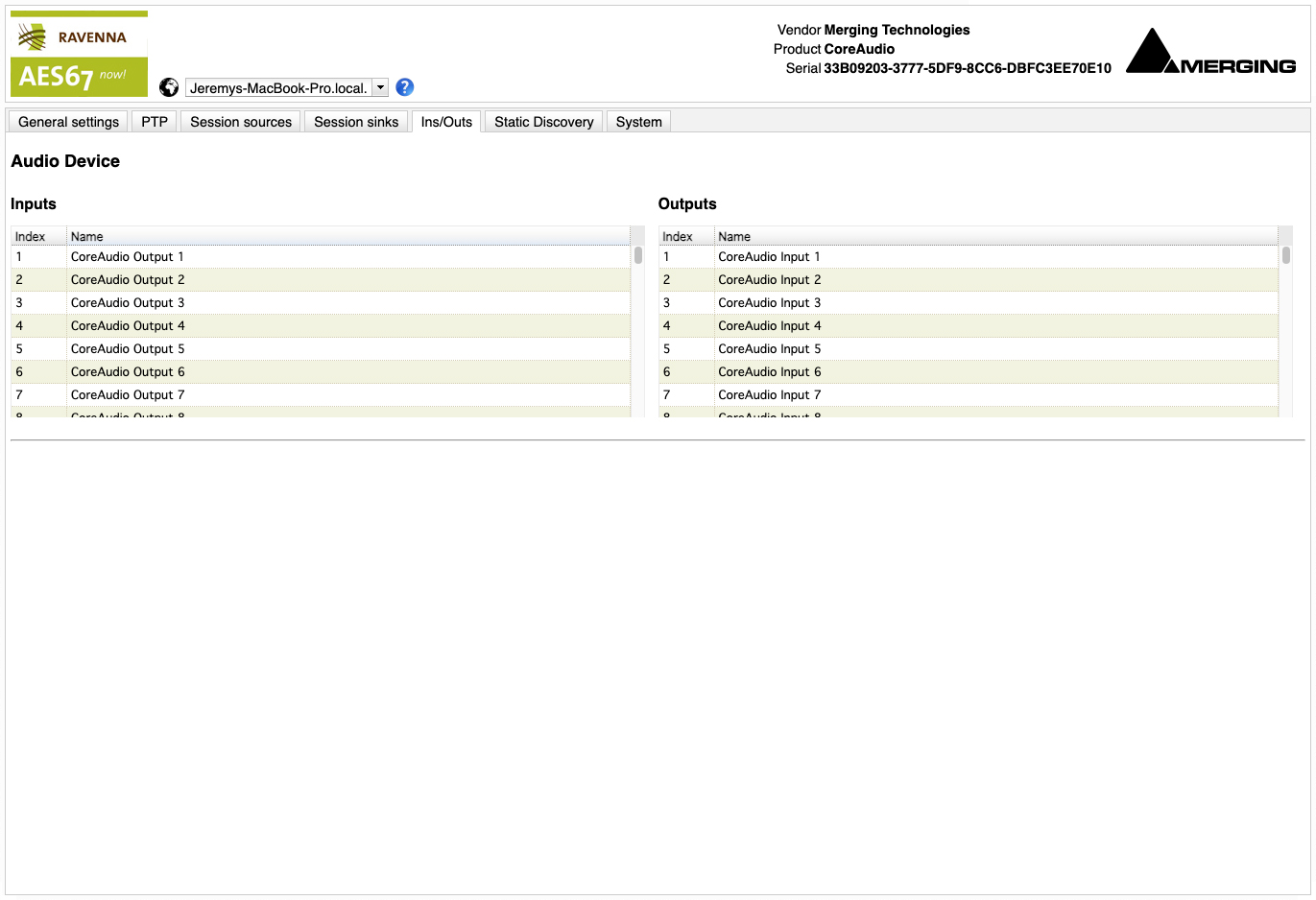Switch to the General settings tab

coord(68,122)
